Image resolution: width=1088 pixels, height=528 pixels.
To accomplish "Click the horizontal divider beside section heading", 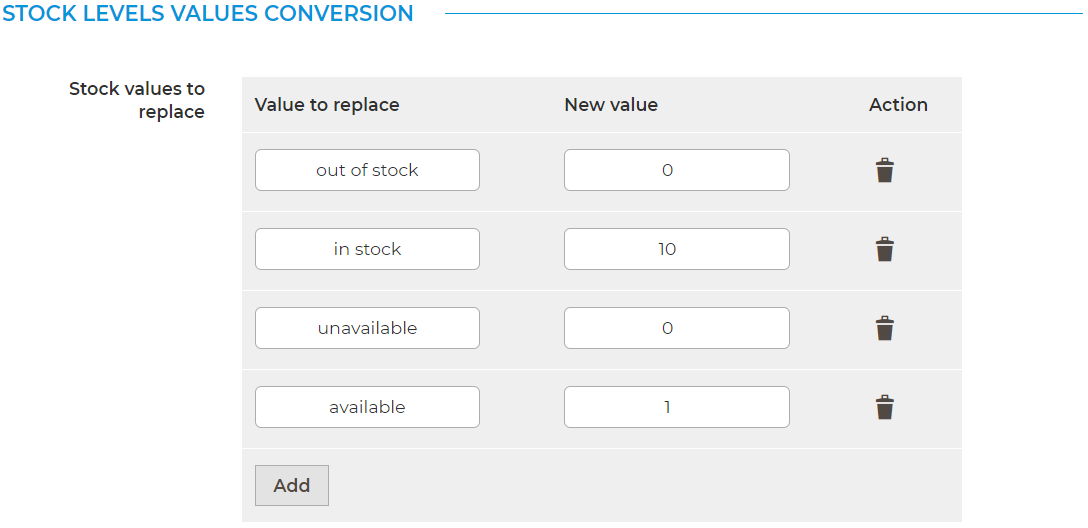I will (x=760, y=14).
